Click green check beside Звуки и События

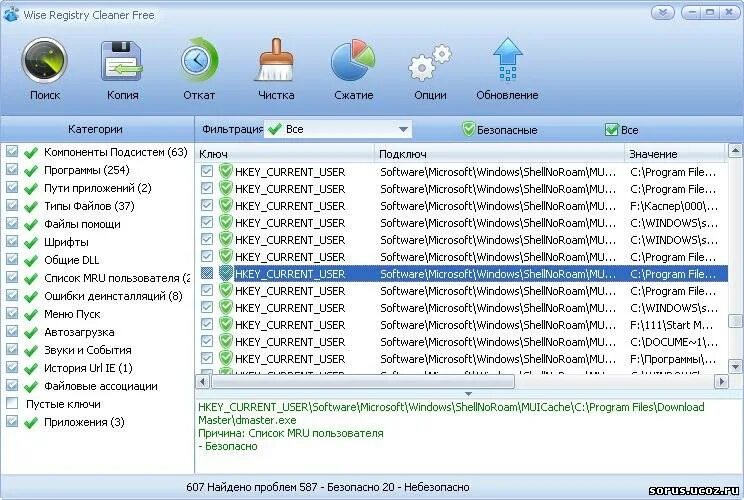(31, 351)
